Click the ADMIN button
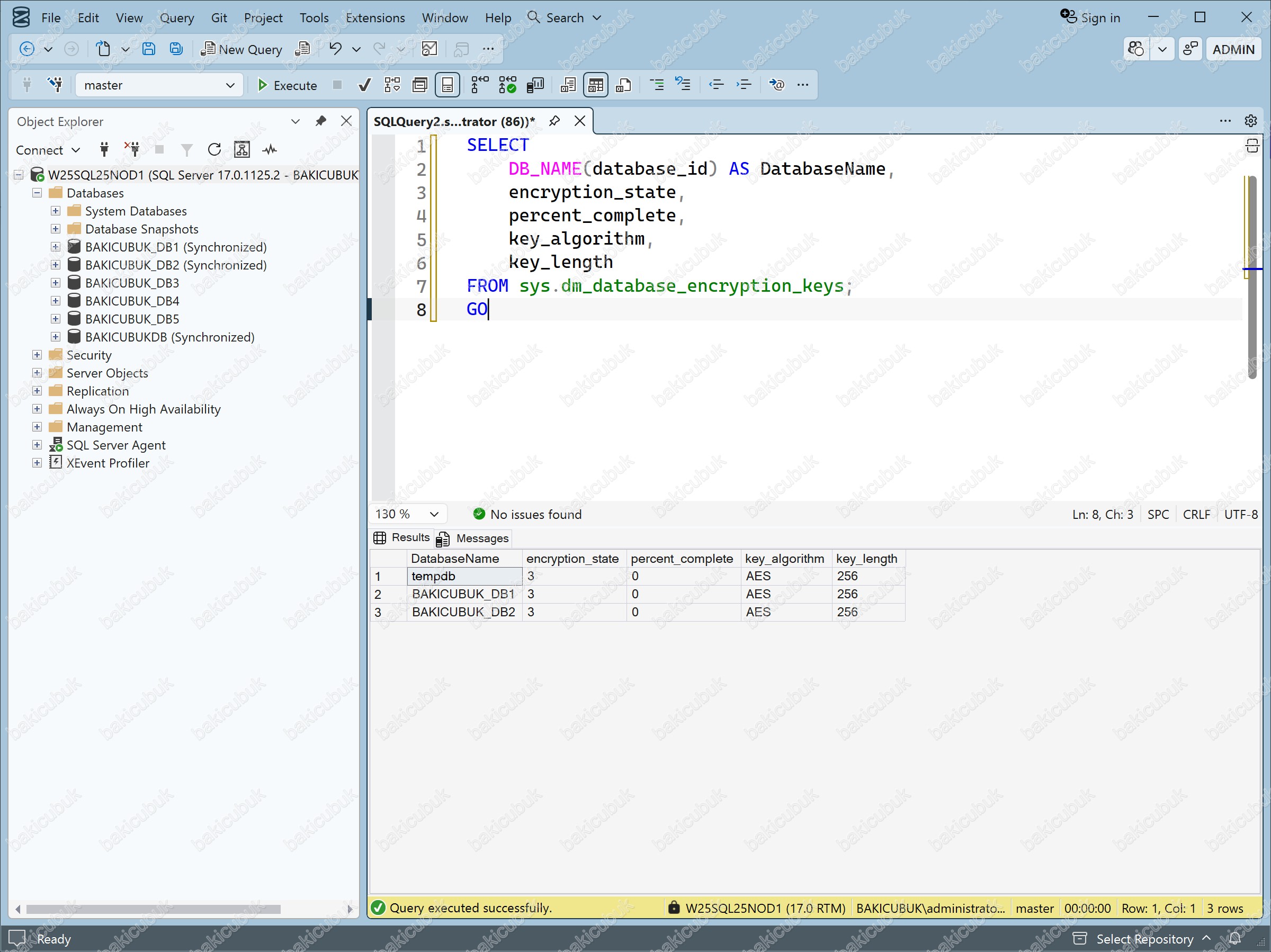 1233,49
